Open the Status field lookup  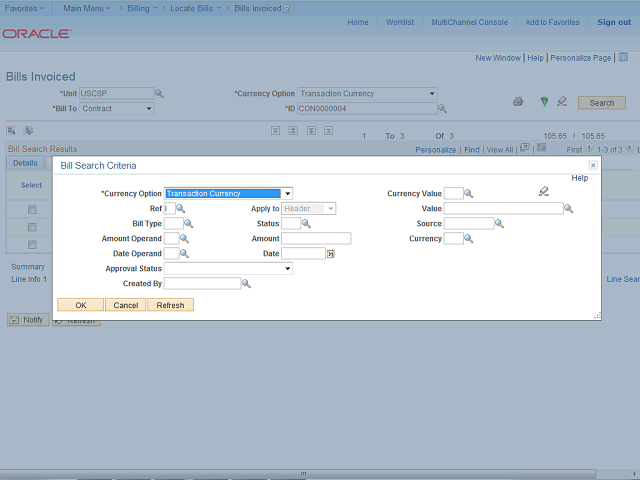click(x=306, y=224)
